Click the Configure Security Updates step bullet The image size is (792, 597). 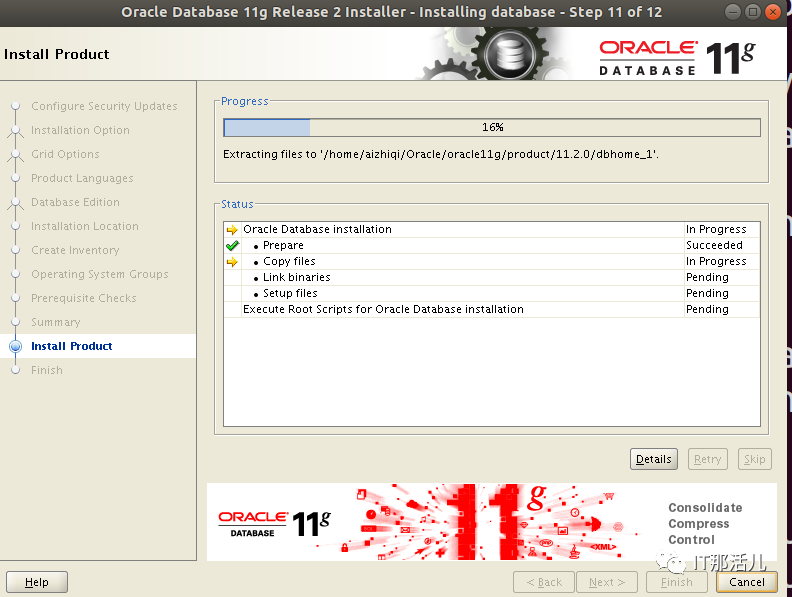pyautogui.click(x=16, y=106)
